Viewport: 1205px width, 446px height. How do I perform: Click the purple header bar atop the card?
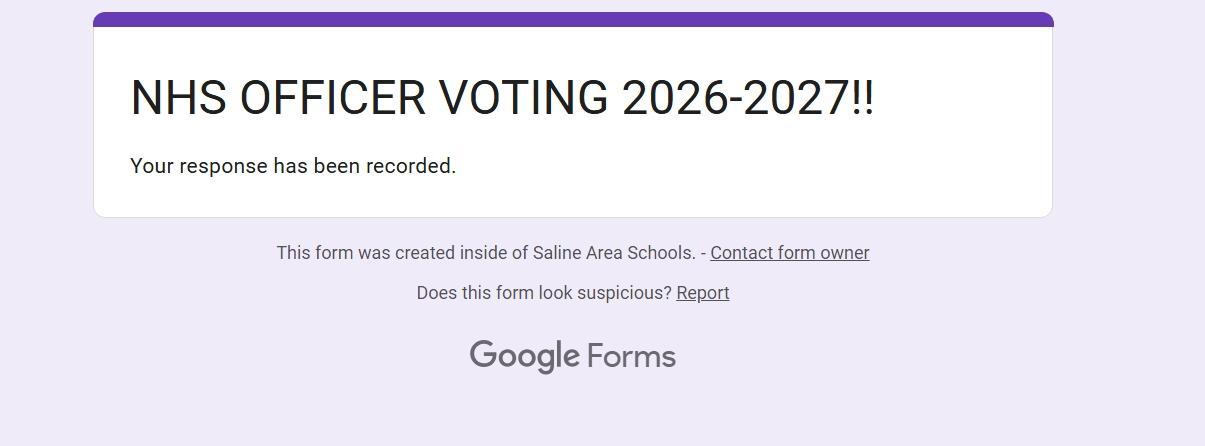click(572, 19)
